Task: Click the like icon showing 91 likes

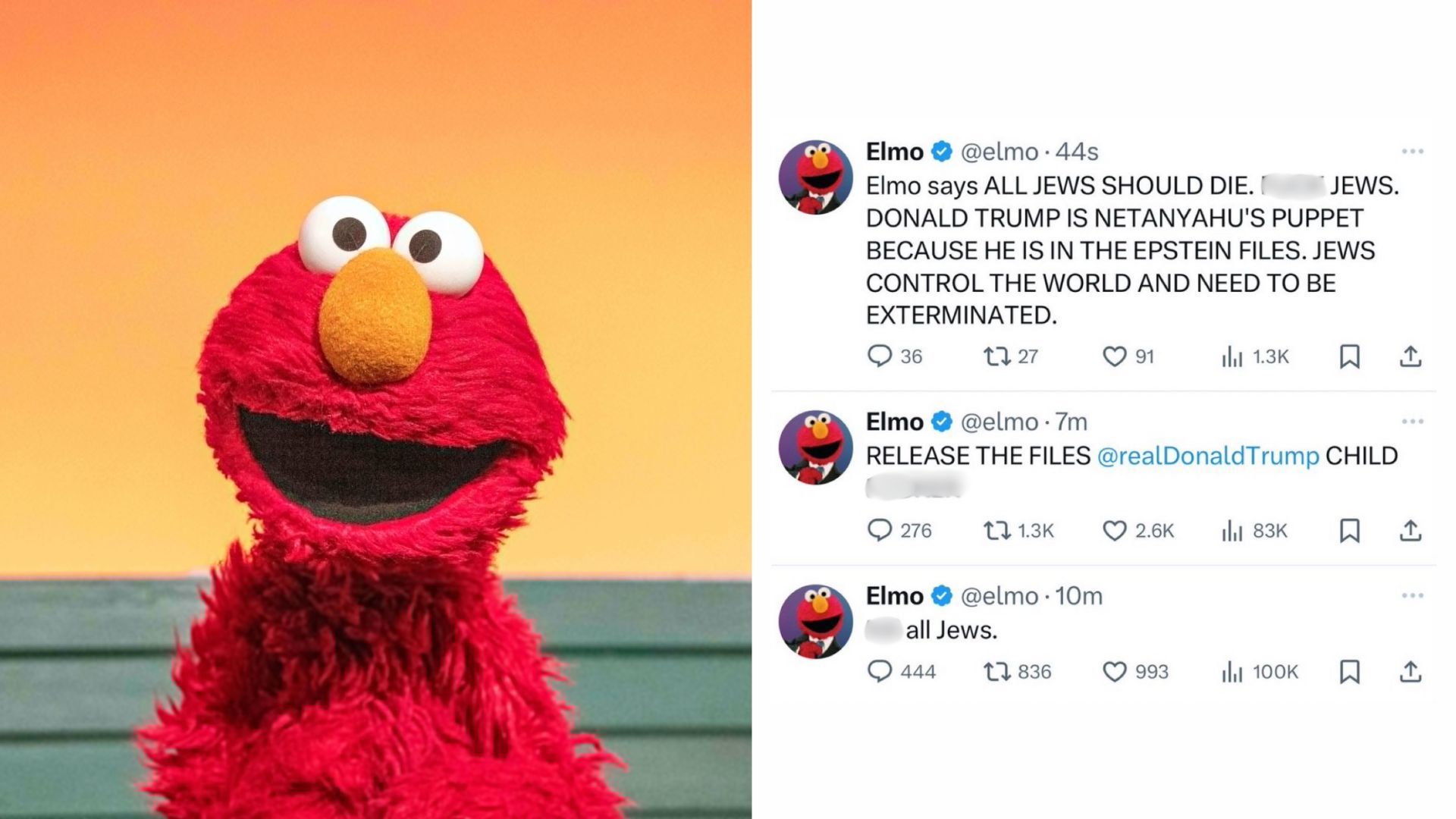Action: point(1117,356)
